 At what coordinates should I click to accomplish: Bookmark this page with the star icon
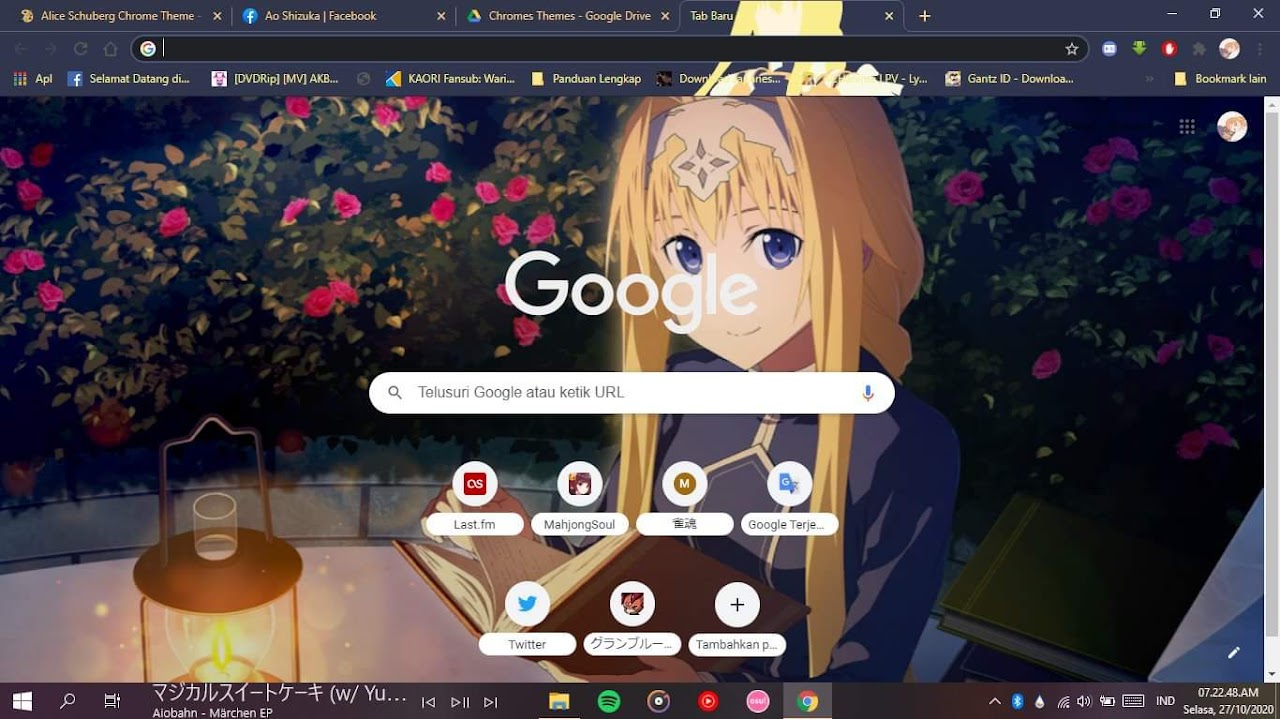(1072, 48)
